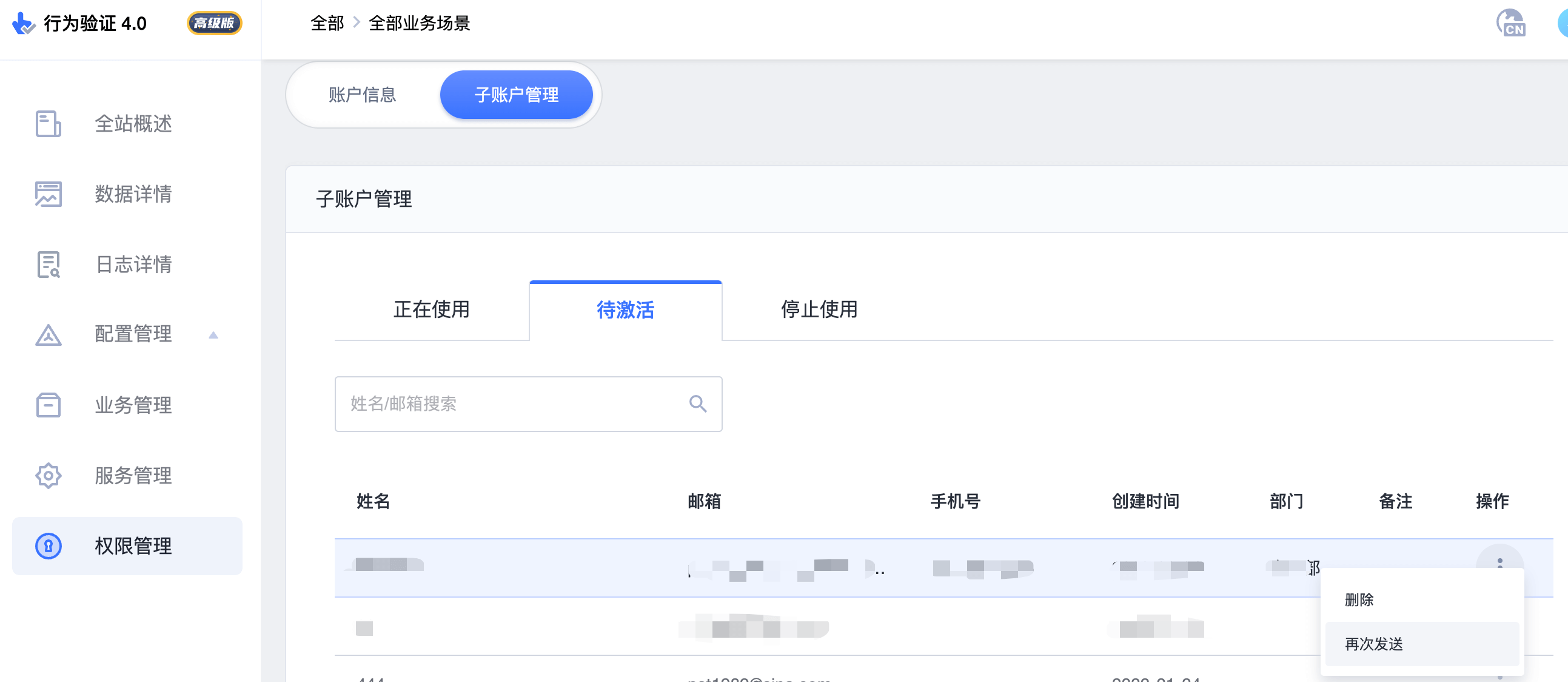
Task: Click the 权限管理 lock icon
Action: (48, 546)
